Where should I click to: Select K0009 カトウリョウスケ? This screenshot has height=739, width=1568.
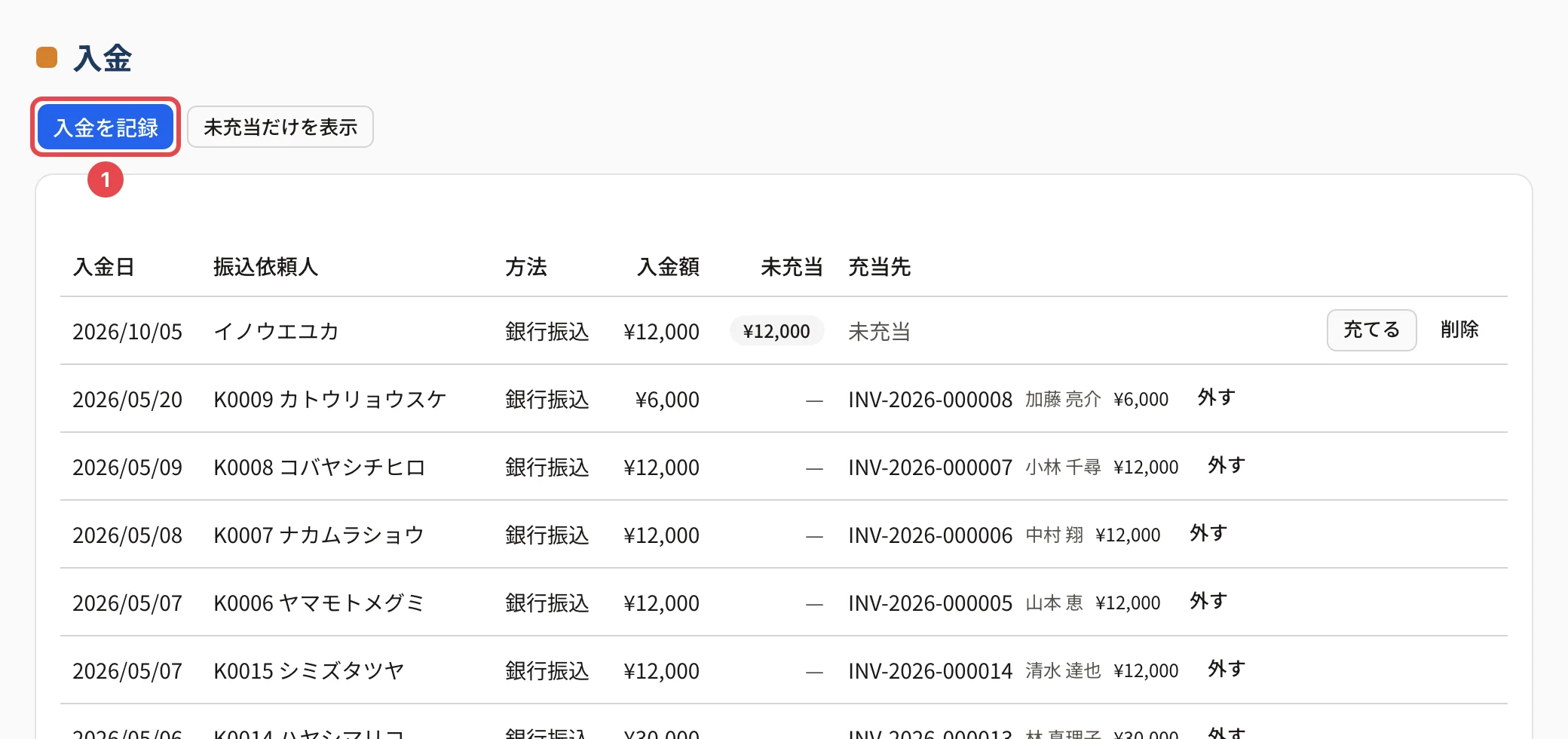(330, 400)
